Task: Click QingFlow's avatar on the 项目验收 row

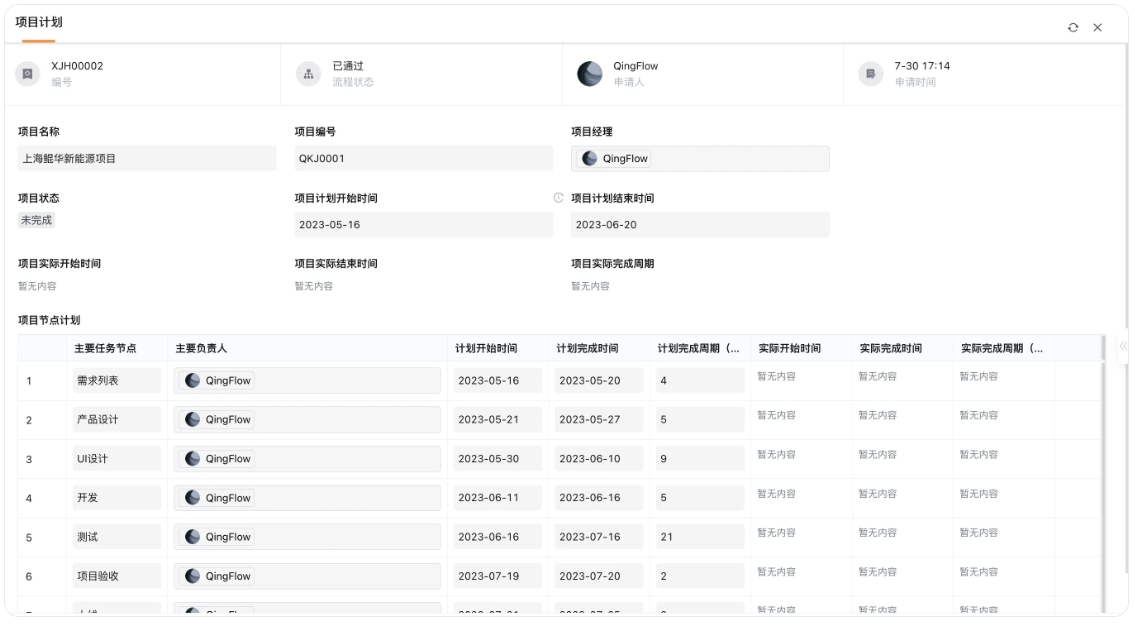Action: click(x=192, y=575)
